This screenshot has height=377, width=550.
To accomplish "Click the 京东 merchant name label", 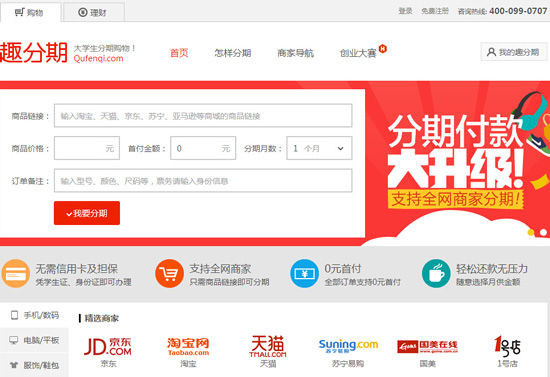I will click(x=108, y=364).
